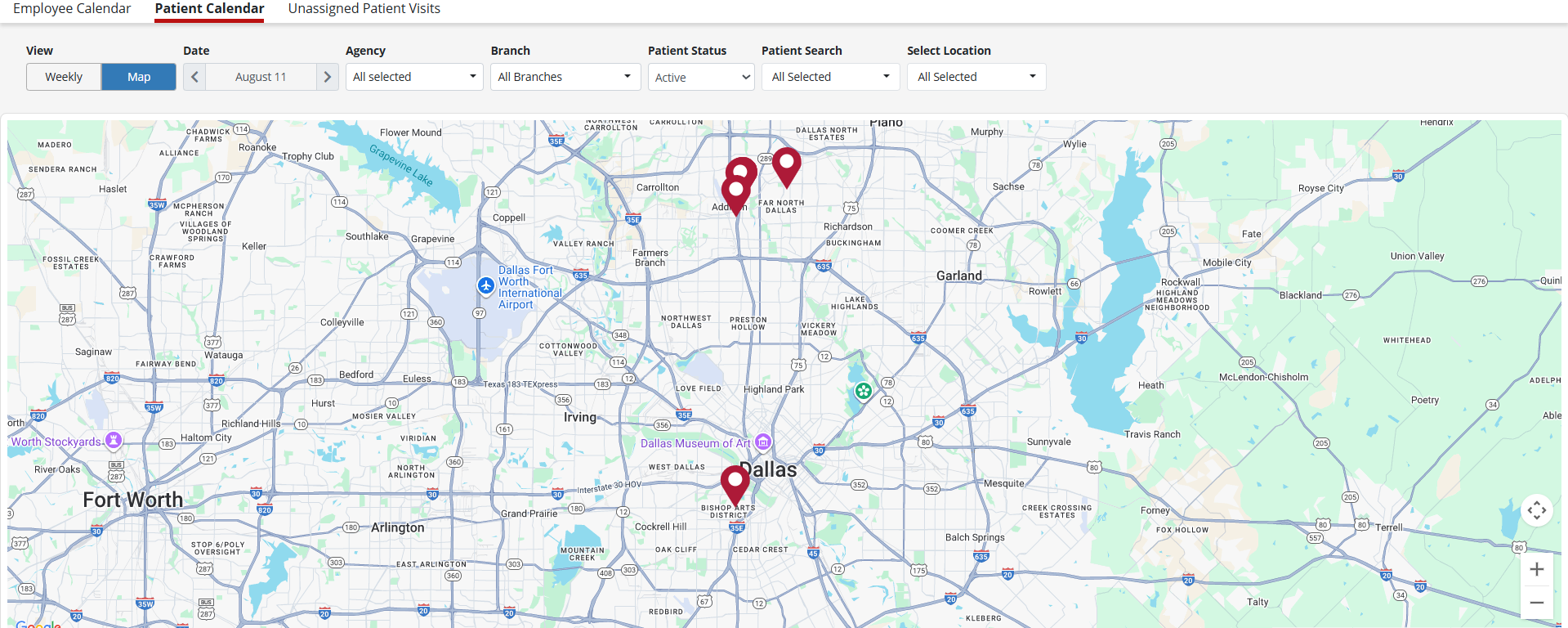Open Patient Status Active dropdown
Screen dimensions: 1568x628
click(701, 78)
